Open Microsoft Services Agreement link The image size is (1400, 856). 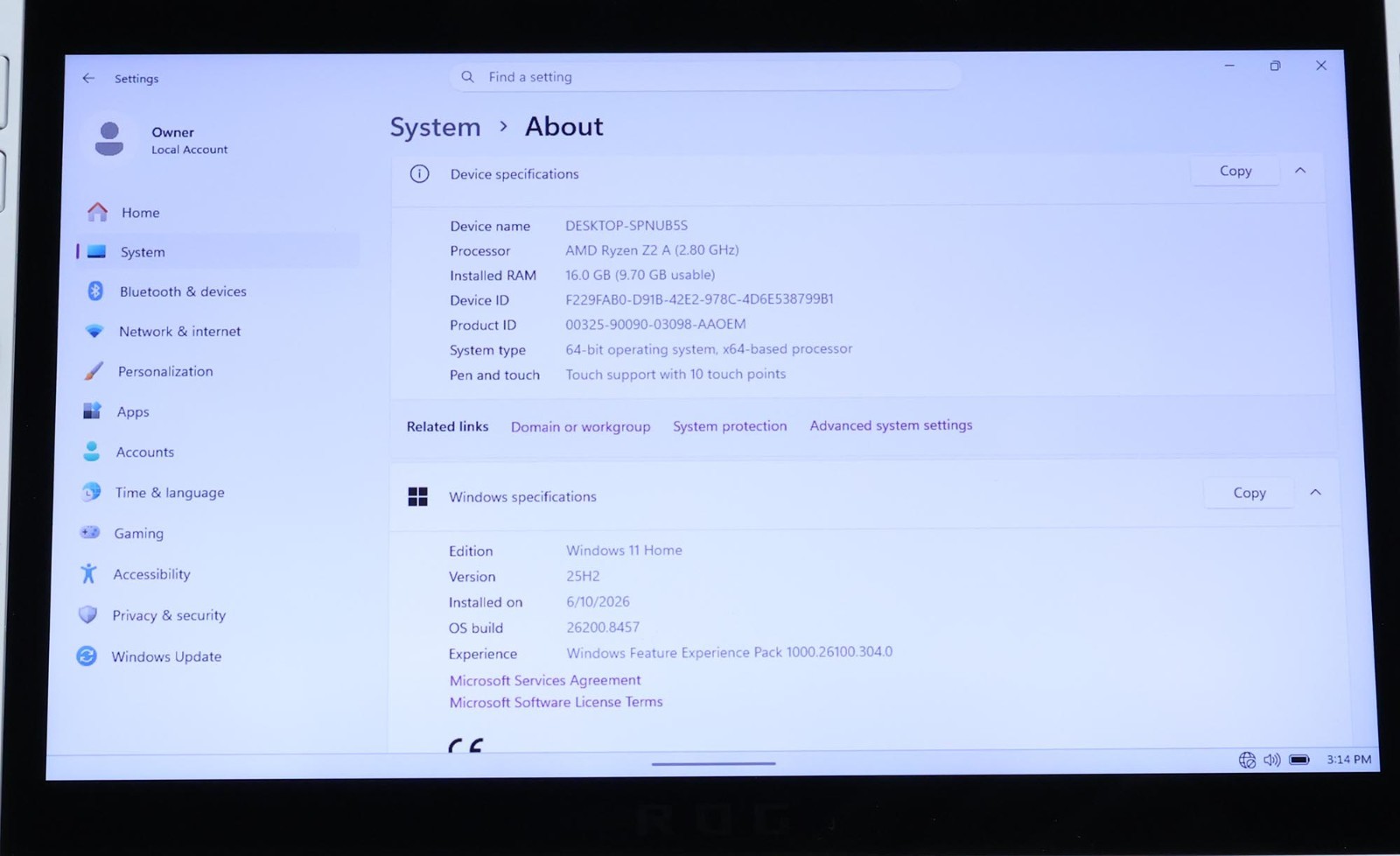point(545,680)
